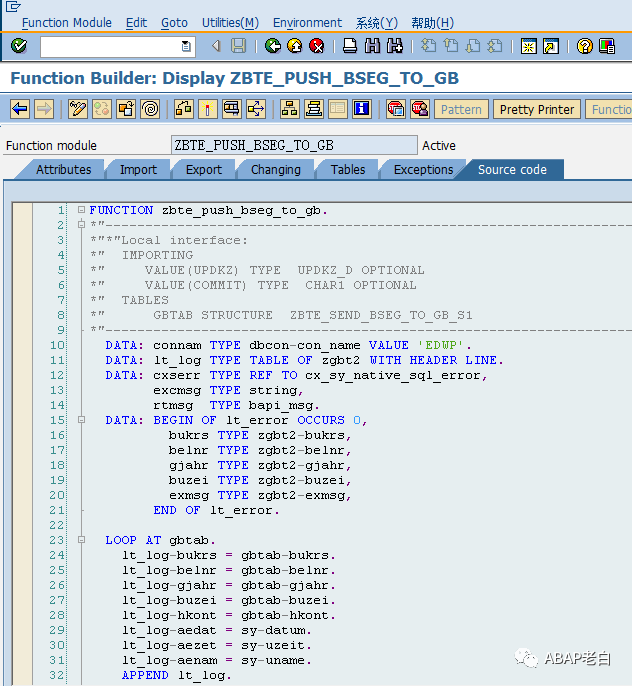
Task: Click the Pretty Printer button
Action: (x=537, y=109)
